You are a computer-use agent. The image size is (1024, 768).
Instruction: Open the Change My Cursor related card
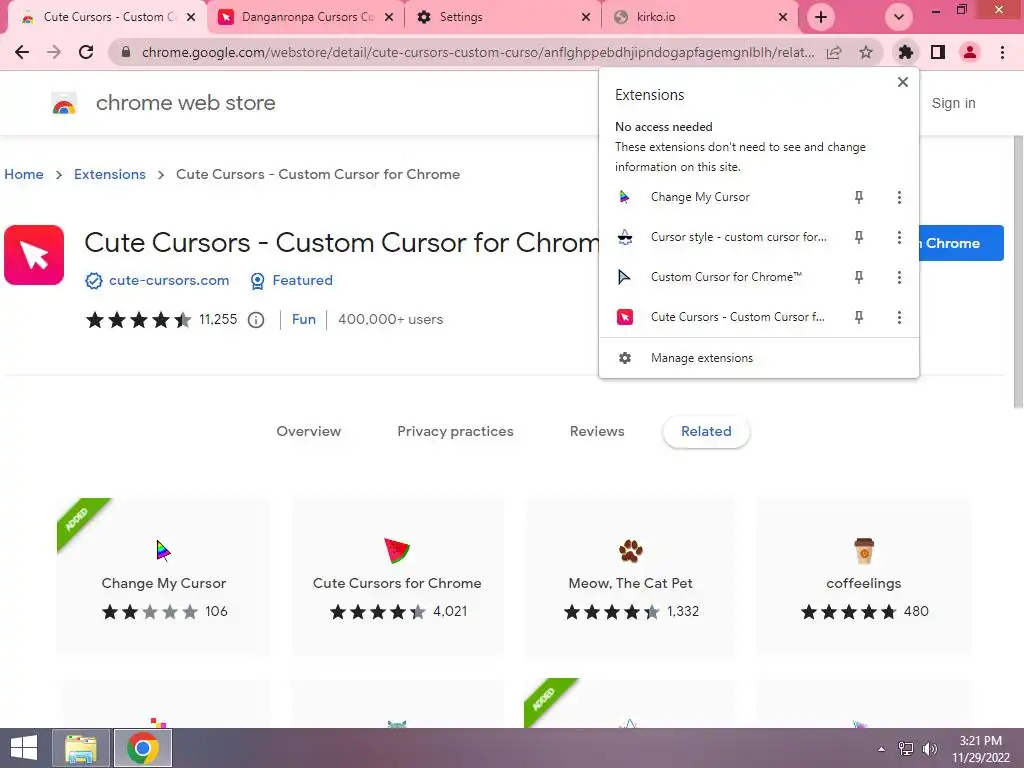point(163,577)
